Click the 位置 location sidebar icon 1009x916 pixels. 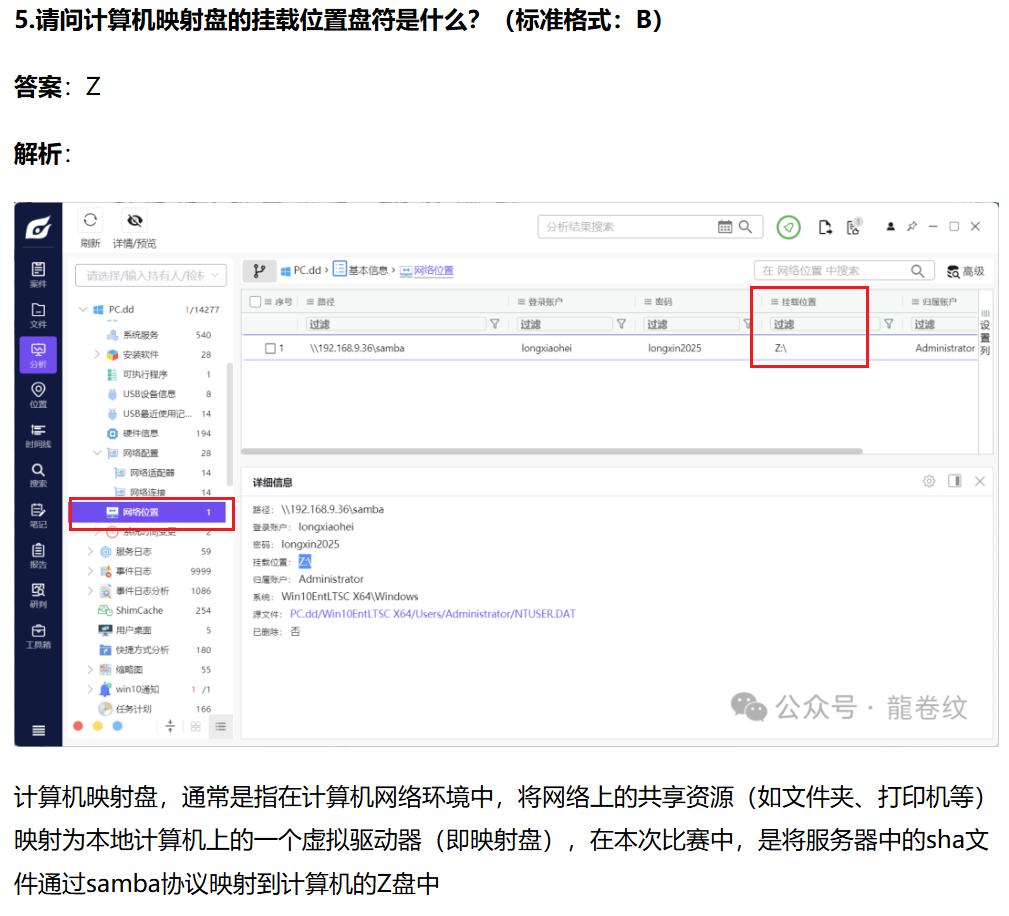(38, 394)
